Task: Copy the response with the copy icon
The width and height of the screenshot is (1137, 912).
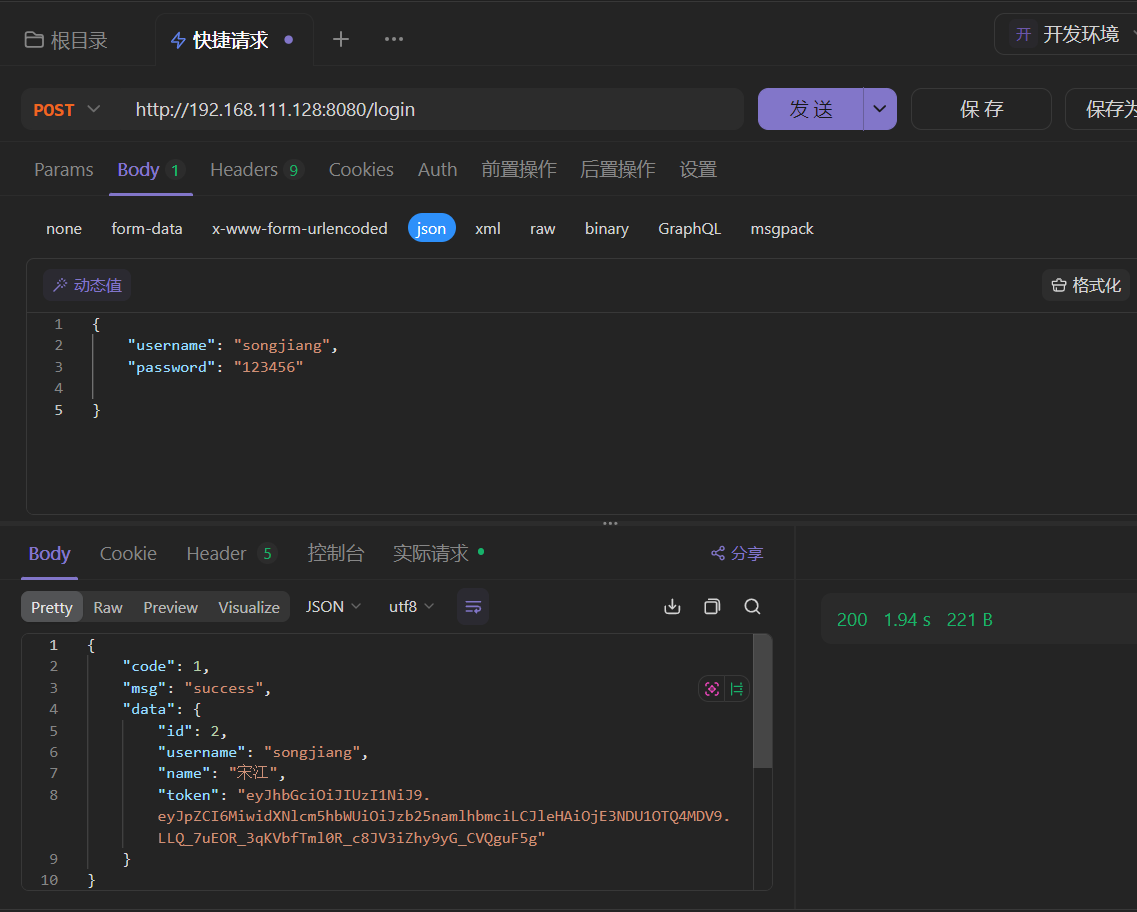Action: 712,607
